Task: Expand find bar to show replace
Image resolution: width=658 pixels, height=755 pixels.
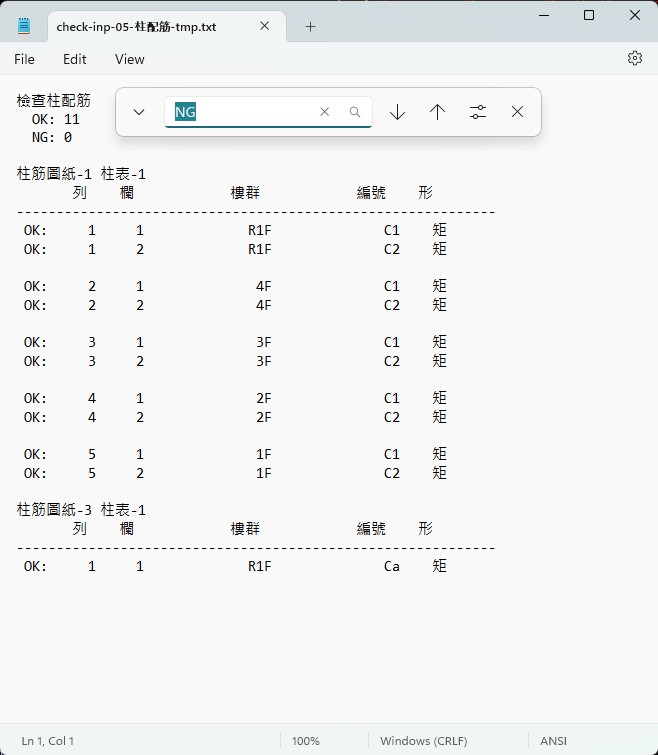Action: (139, 112)
